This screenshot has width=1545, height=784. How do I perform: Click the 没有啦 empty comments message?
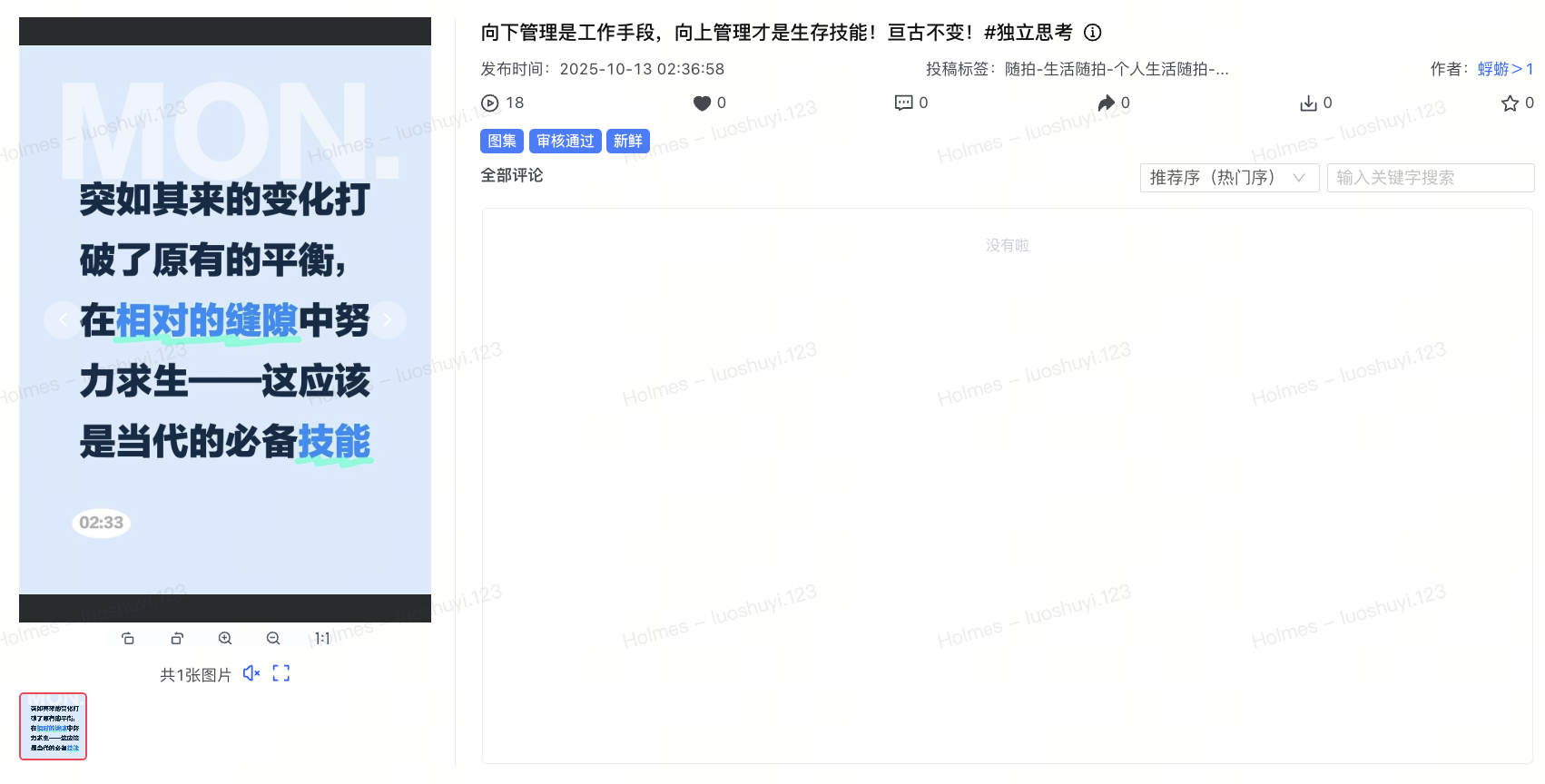1008,245
